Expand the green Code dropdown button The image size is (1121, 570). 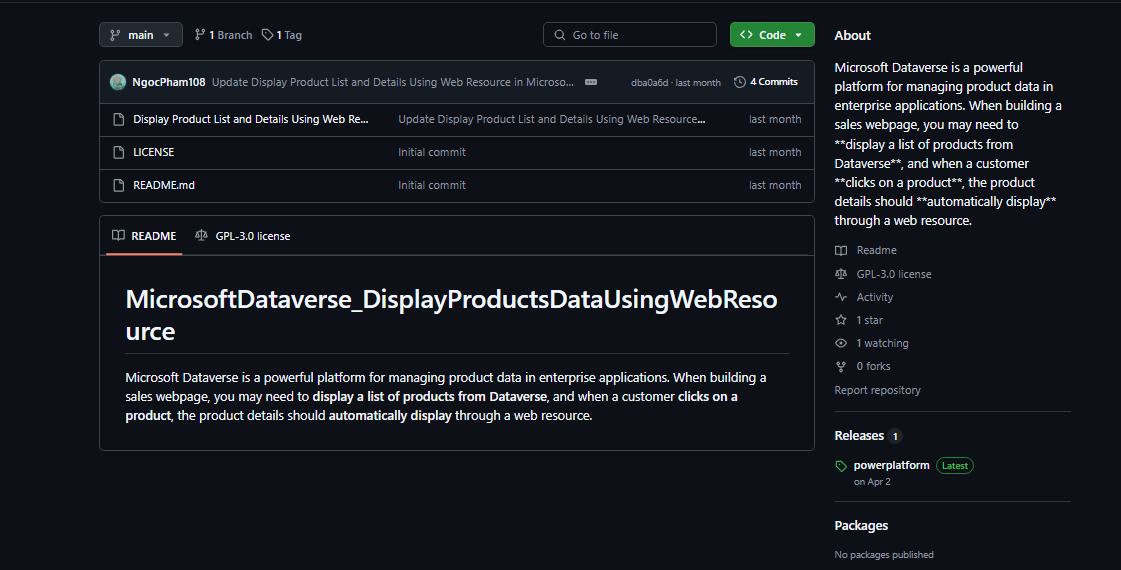point(772,35)
